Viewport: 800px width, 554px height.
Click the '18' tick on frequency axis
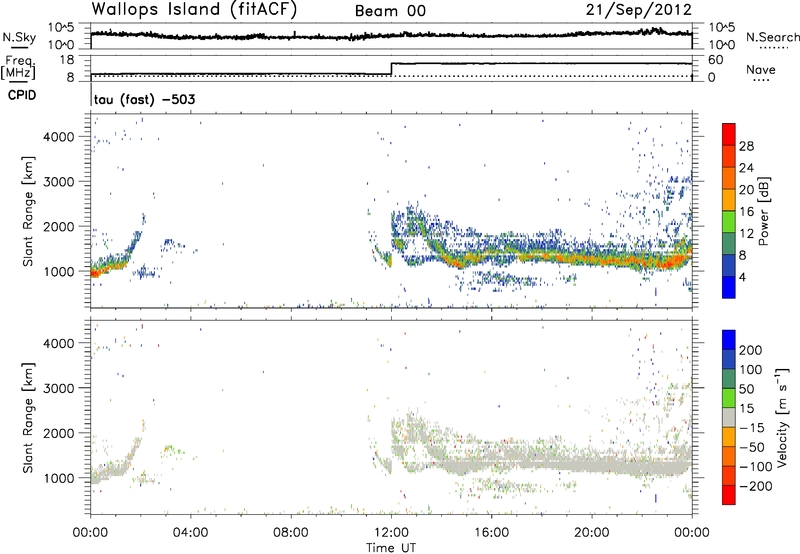[67, 60]
